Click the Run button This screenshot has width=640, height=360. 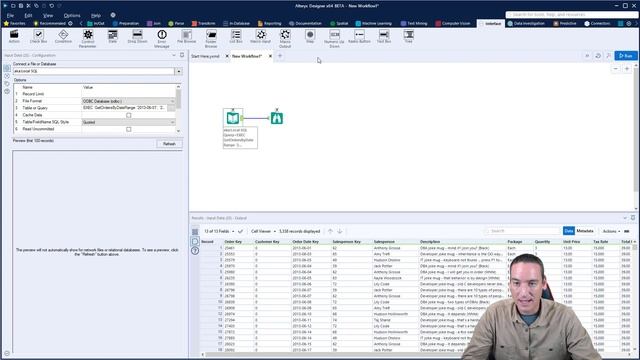tap(626, 56)
